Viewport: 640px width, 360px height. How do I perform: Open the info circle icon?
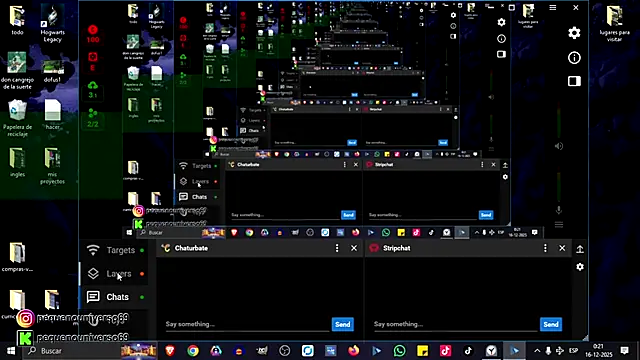click(x=574, y=58)
